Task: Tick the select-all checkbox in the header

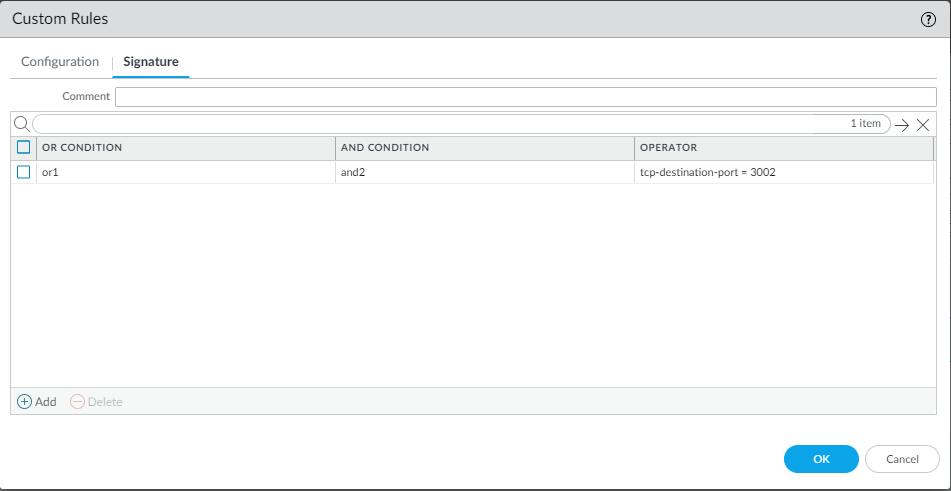Action: coord(24,147)
